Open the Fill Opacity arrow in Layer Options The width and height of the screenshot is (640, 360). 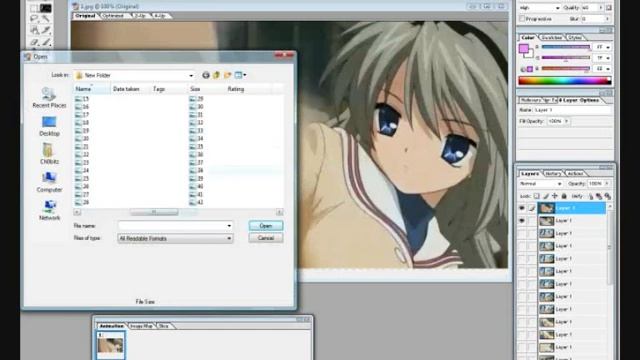click(x=567, y=121)
